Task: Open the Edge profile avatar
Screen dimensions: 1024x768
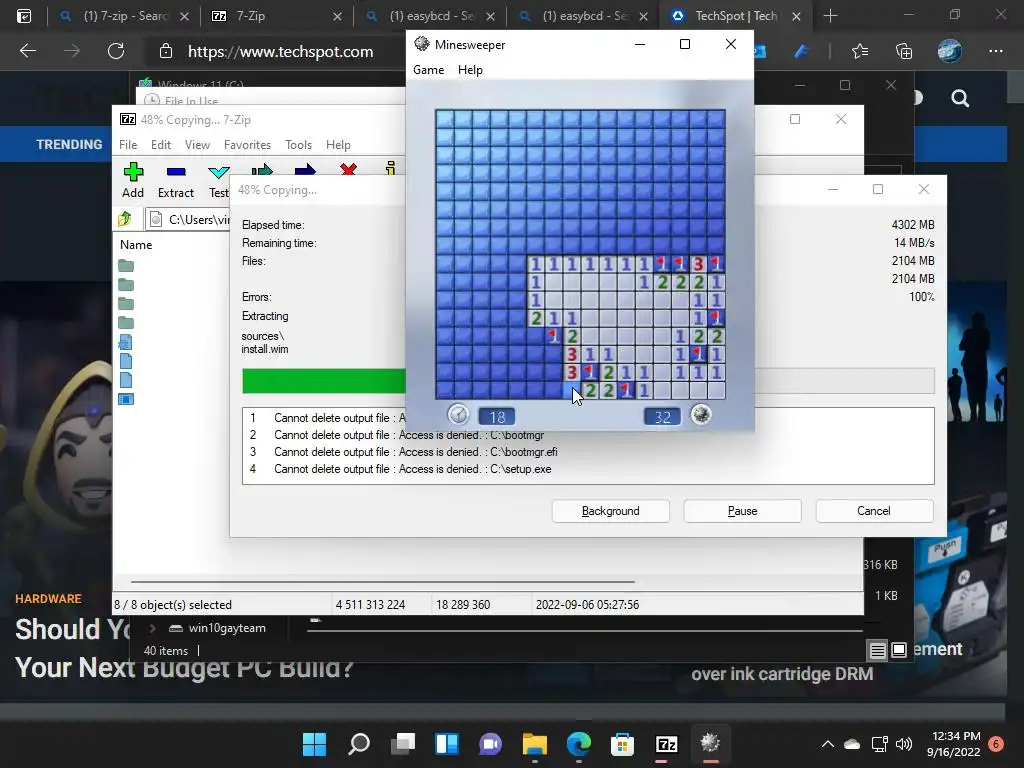Action: (950, 51)
